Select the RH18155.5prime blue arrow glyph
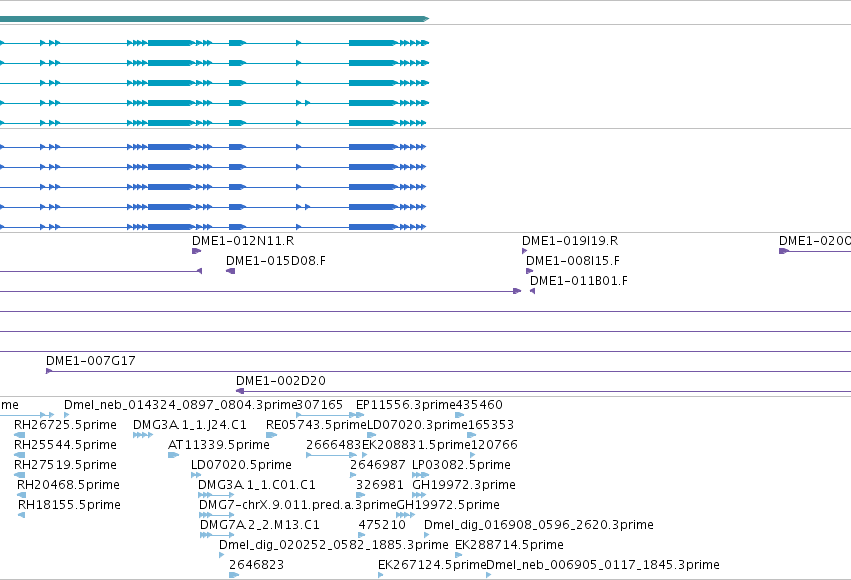 21,515
